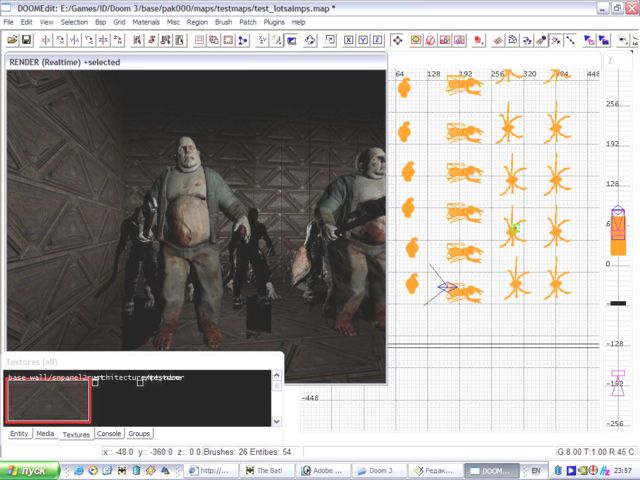Switch to the Console tab
The image size is (640, 480).
tap(109, 433)
